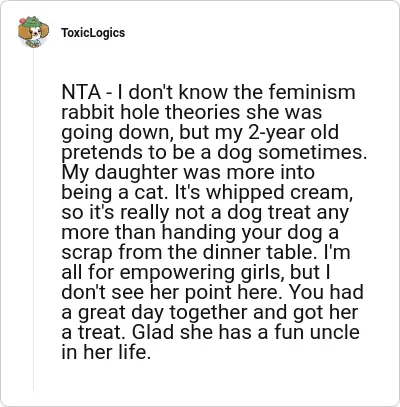This screenshot has height=407, width=400.
Task: Click the text line starting 'rabbit hole theories'
Action: [x=192, y=112]
